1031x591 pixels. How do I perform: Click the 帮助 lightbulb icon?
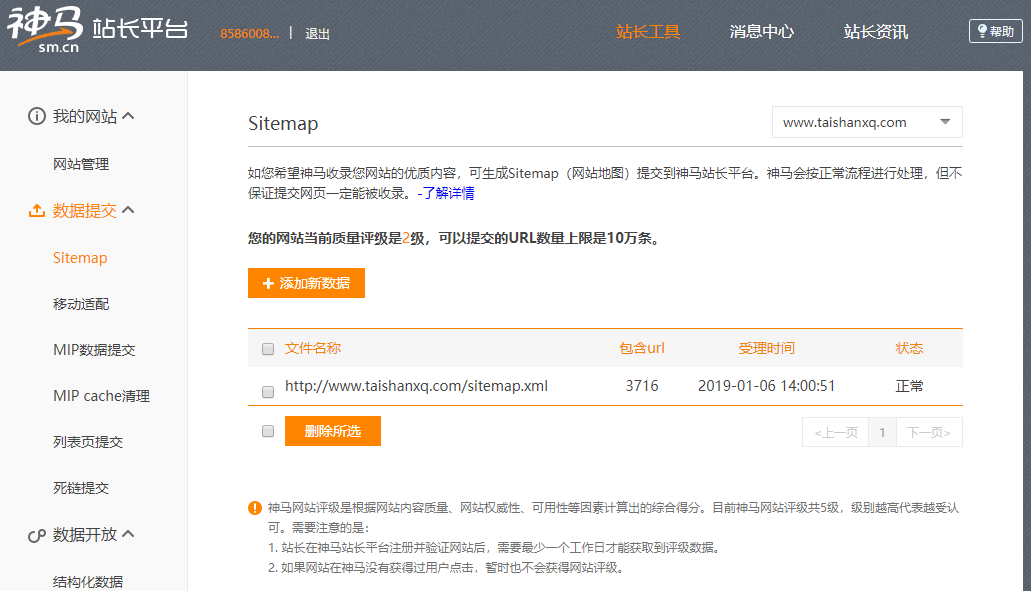click(x=983, y=30)
